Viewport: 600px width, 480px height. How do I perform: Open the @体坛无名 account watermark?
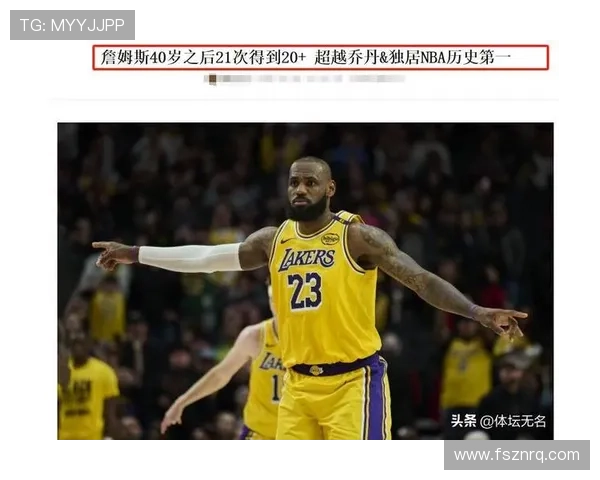[513, 421]
